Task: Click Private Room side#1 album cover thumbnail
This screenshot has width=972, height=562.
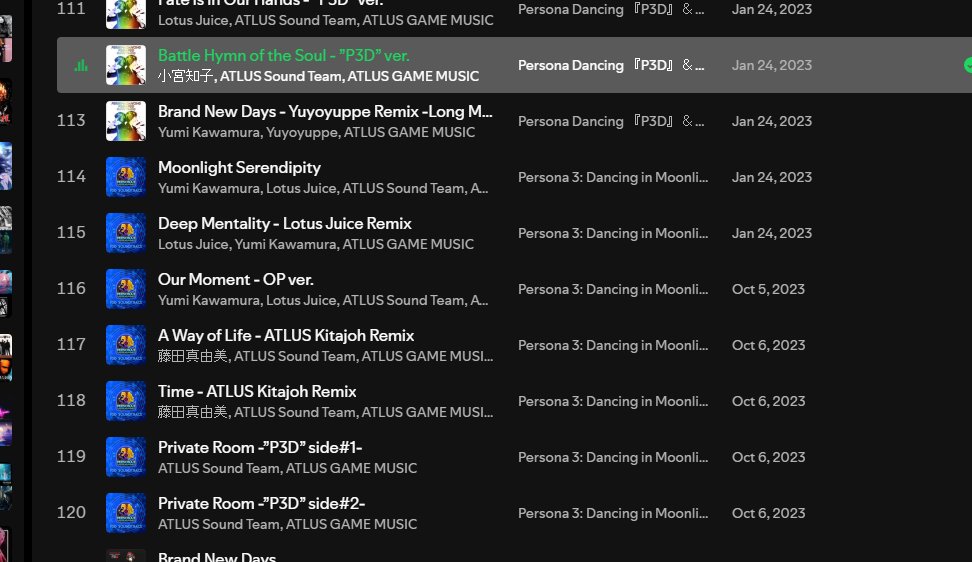Action: click(126, 457)
